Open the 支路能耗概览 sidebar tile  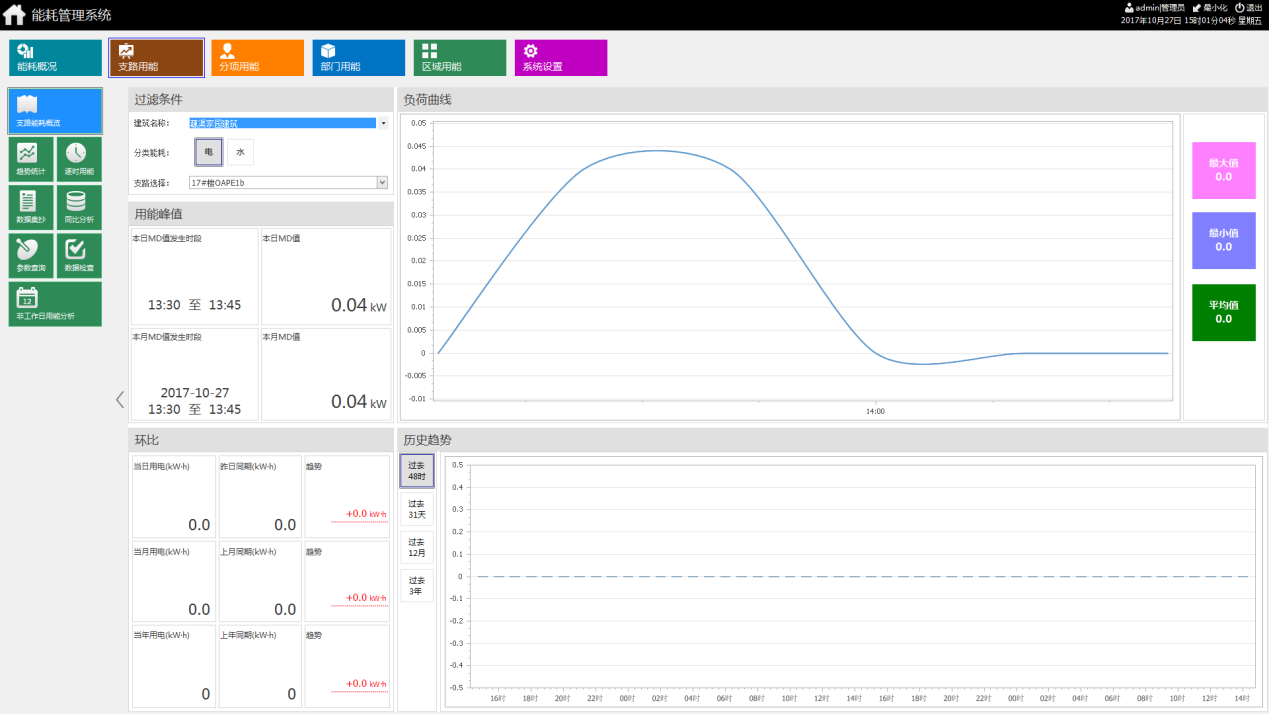click(55, 111)
